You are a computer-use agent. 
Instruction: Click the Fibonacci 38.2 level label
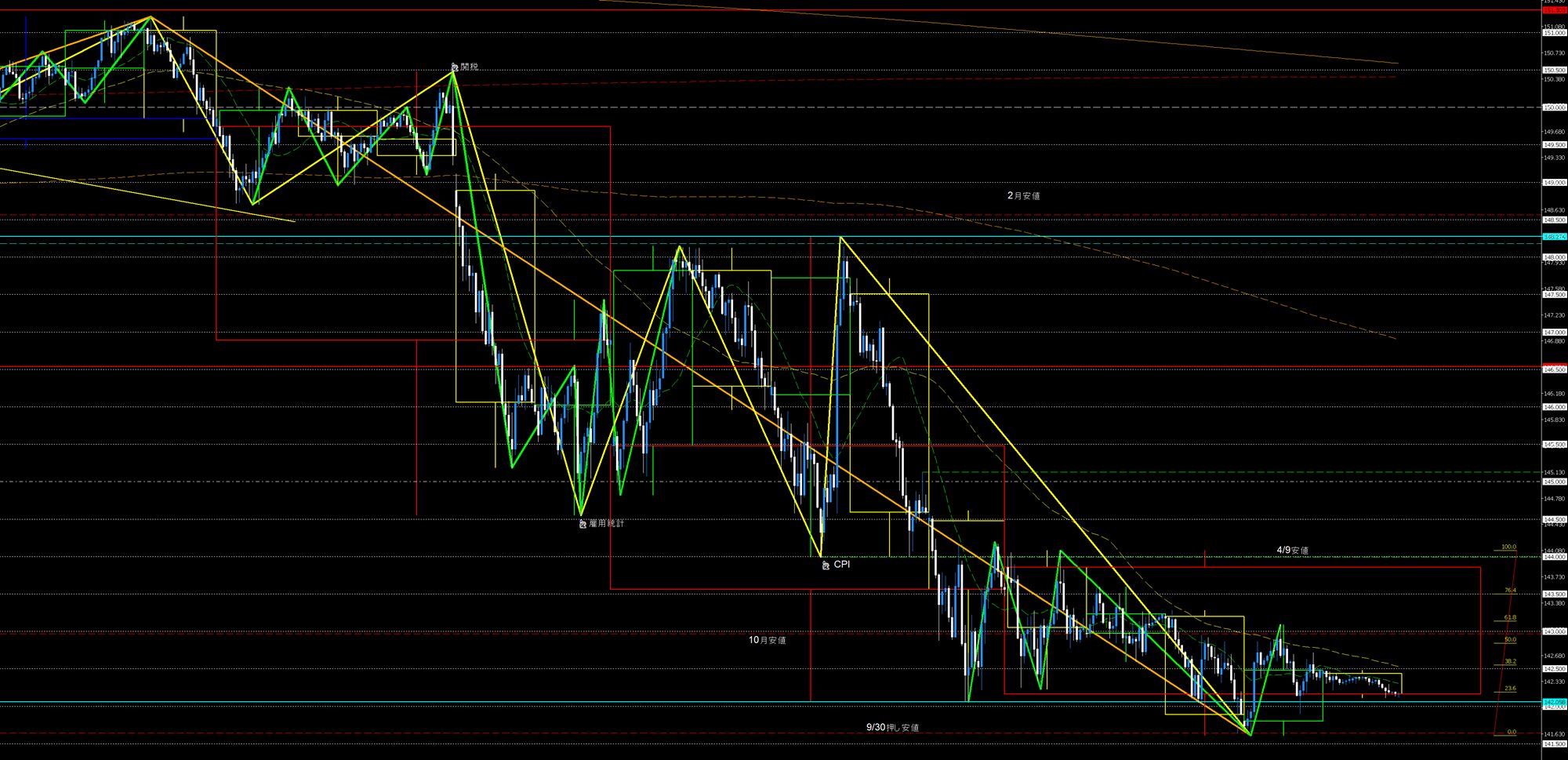pos(1510,662)
